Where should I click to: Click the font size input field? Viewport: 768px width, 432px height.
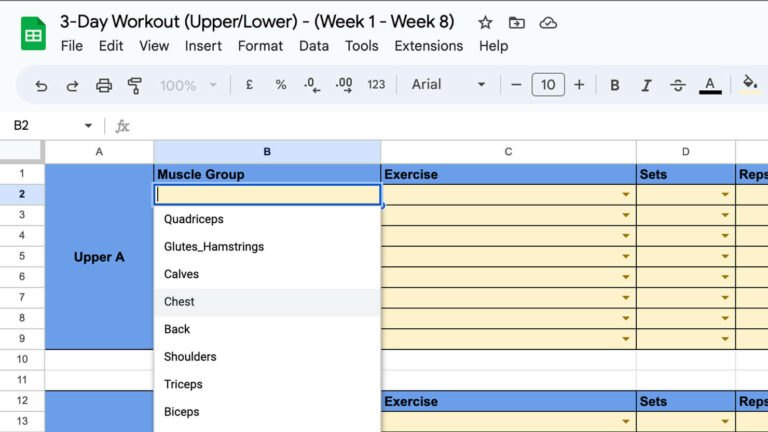click(x=547, y=85)
